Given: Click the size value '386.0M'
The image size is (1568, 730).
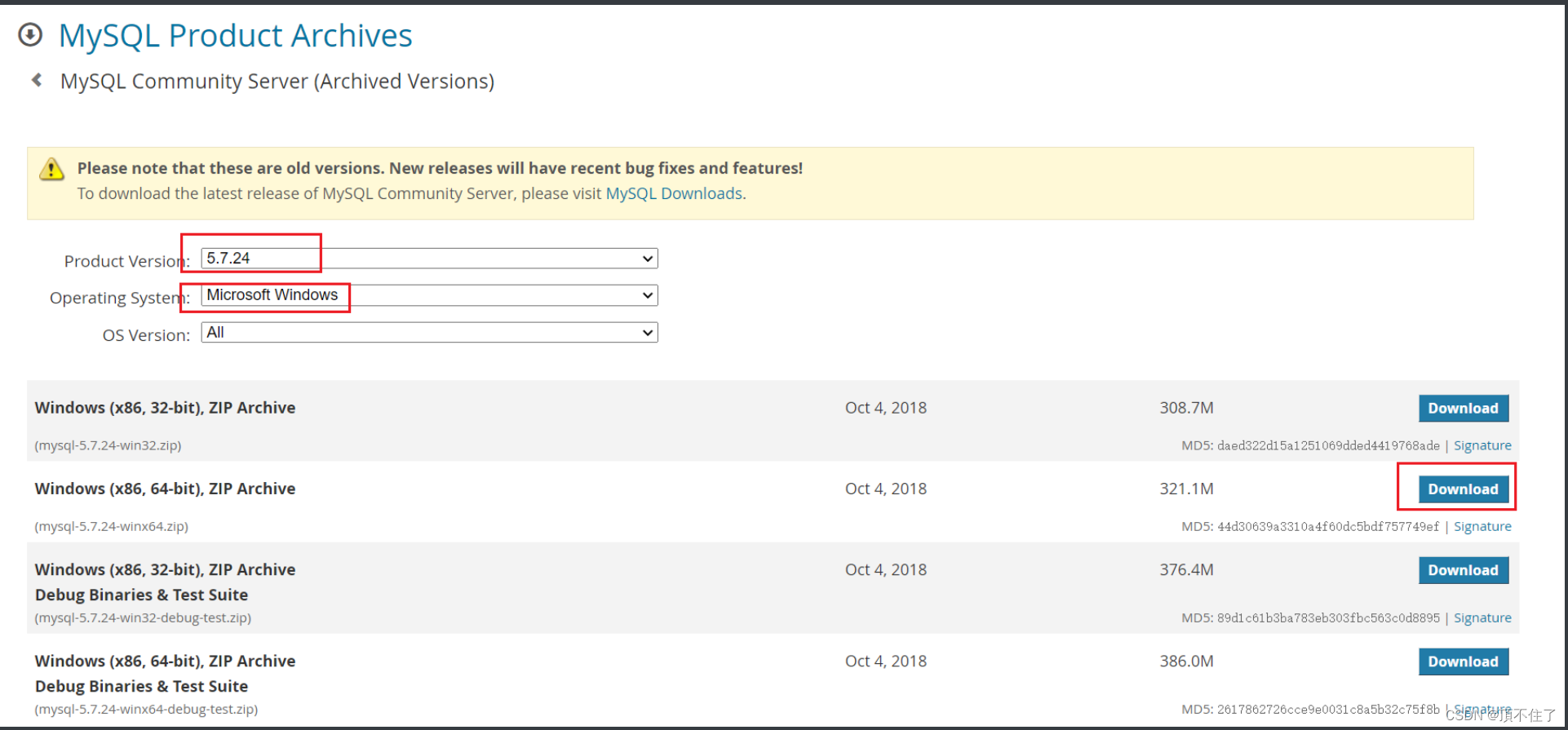Looking at the screenshot, I should pos(1186,661).
